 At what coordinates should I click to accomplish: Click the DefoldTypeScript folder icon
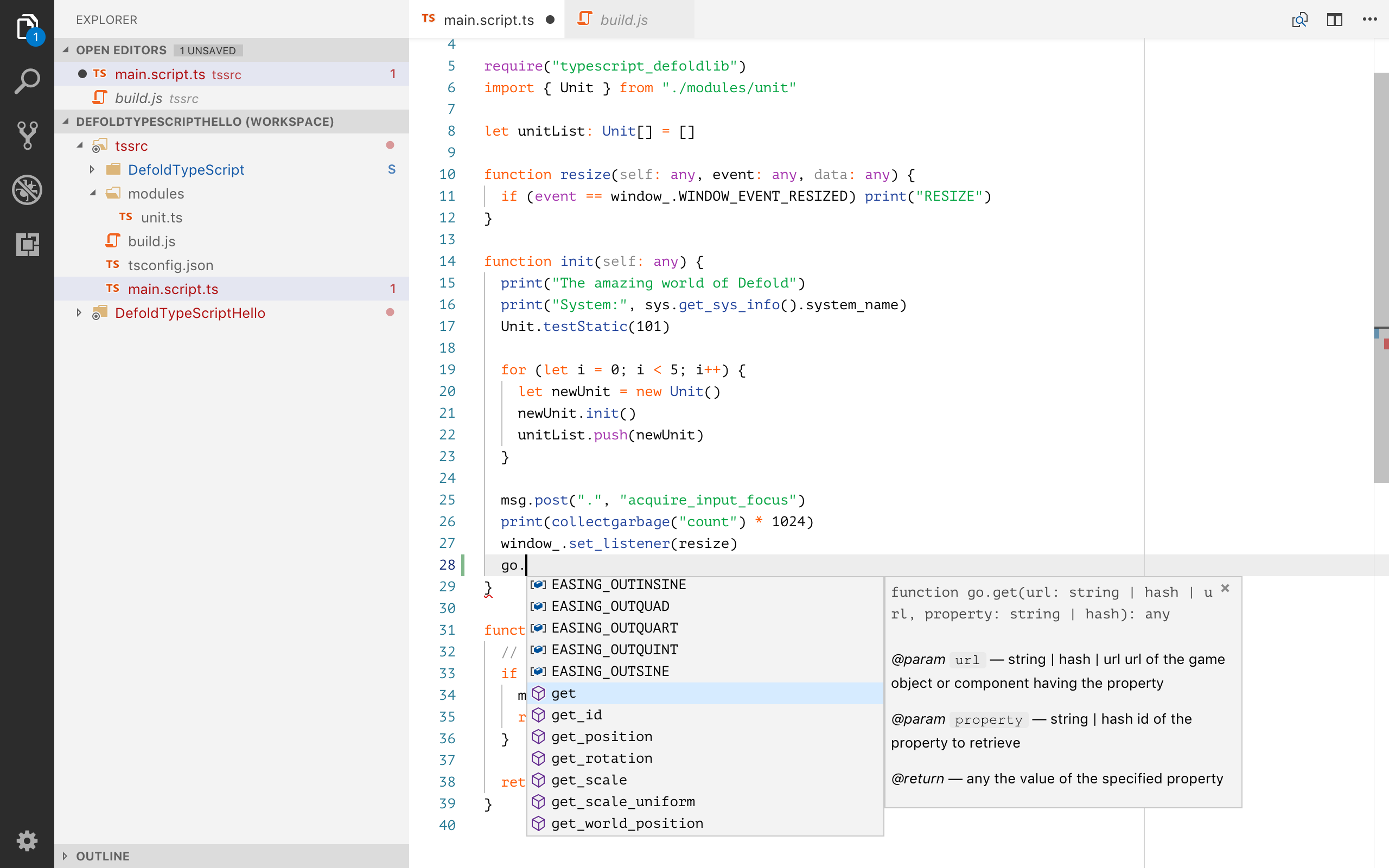[x=113, y=169]
